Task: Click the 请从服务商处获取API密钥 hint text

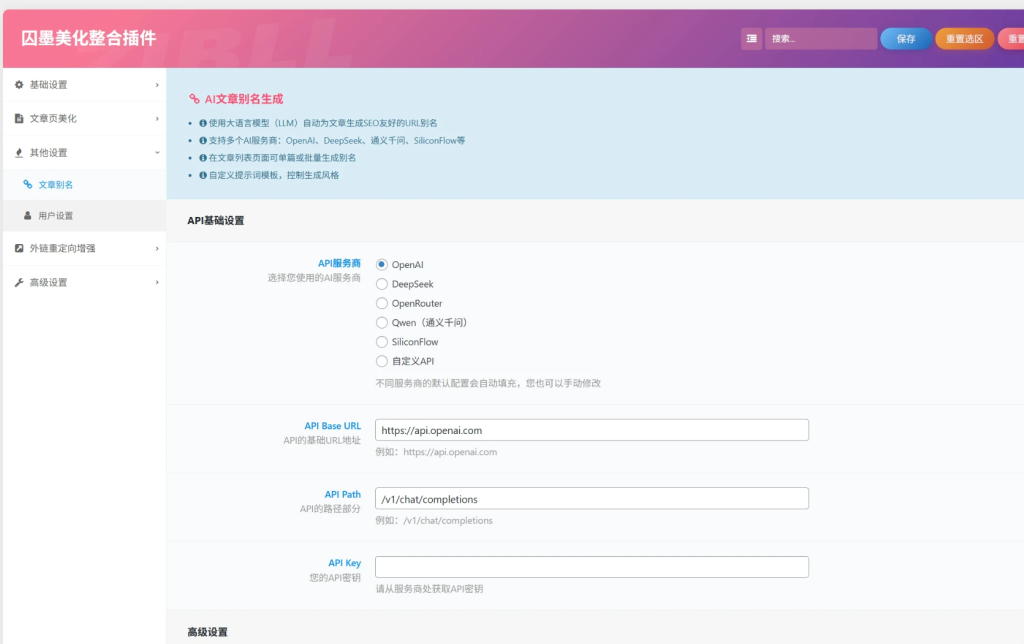Action: click(x=429, y=589)
